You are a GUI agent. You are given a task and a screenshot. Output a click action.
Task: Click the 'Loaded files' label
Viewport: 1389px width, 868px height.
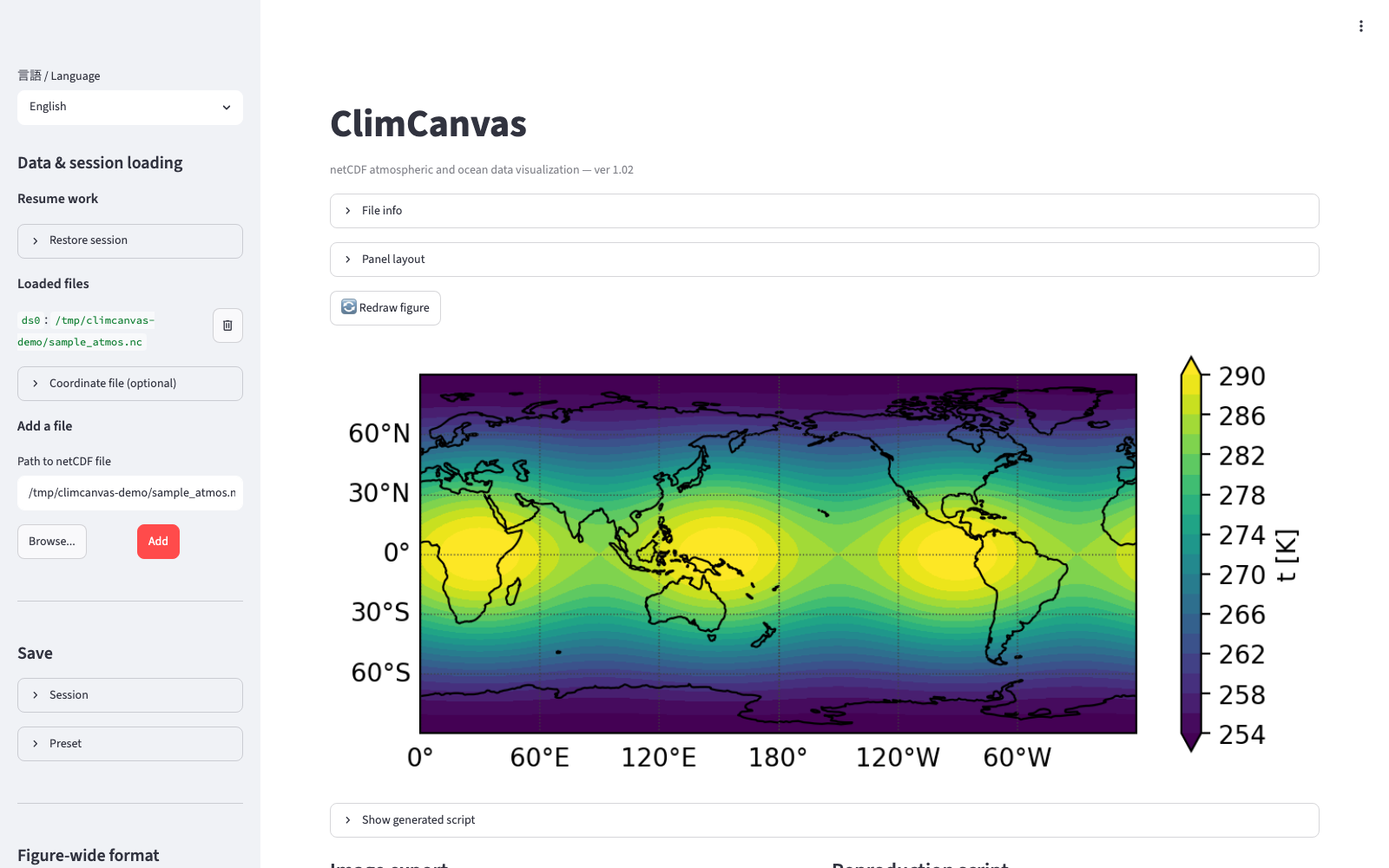(53, 284)
